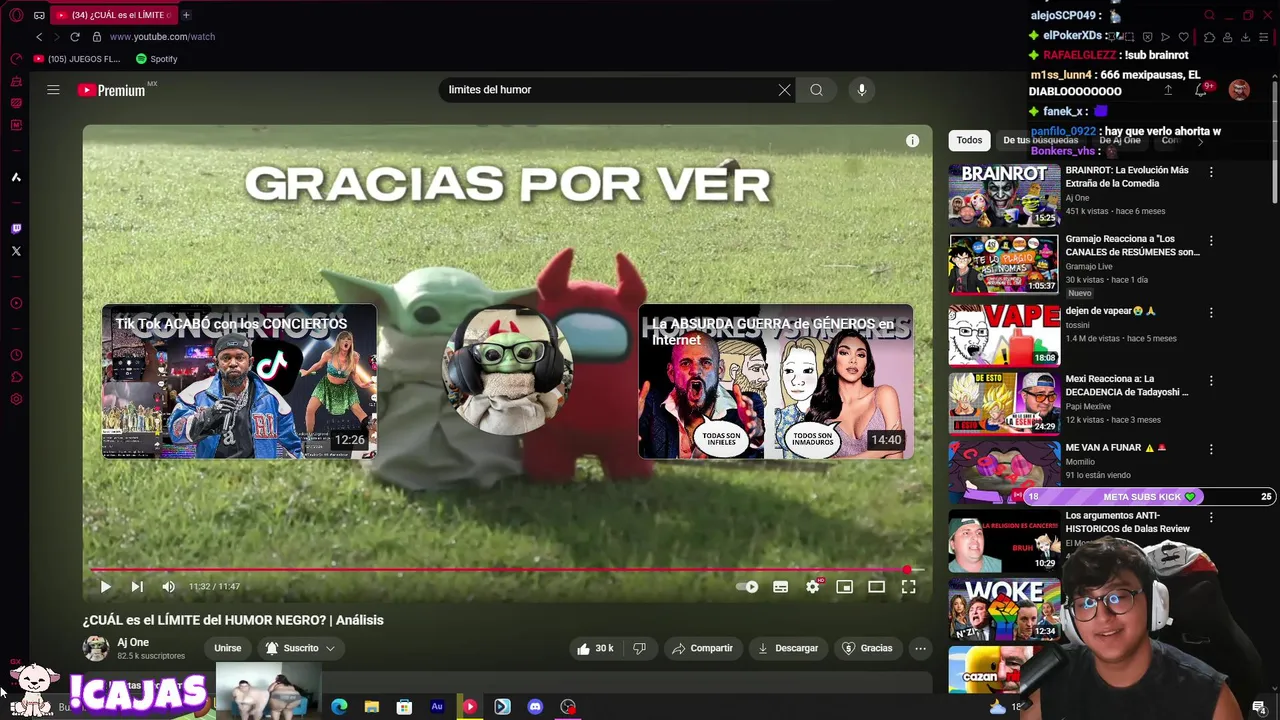Go back to the previous page
The image size is (1280, 720).
[x=39, y=37]
